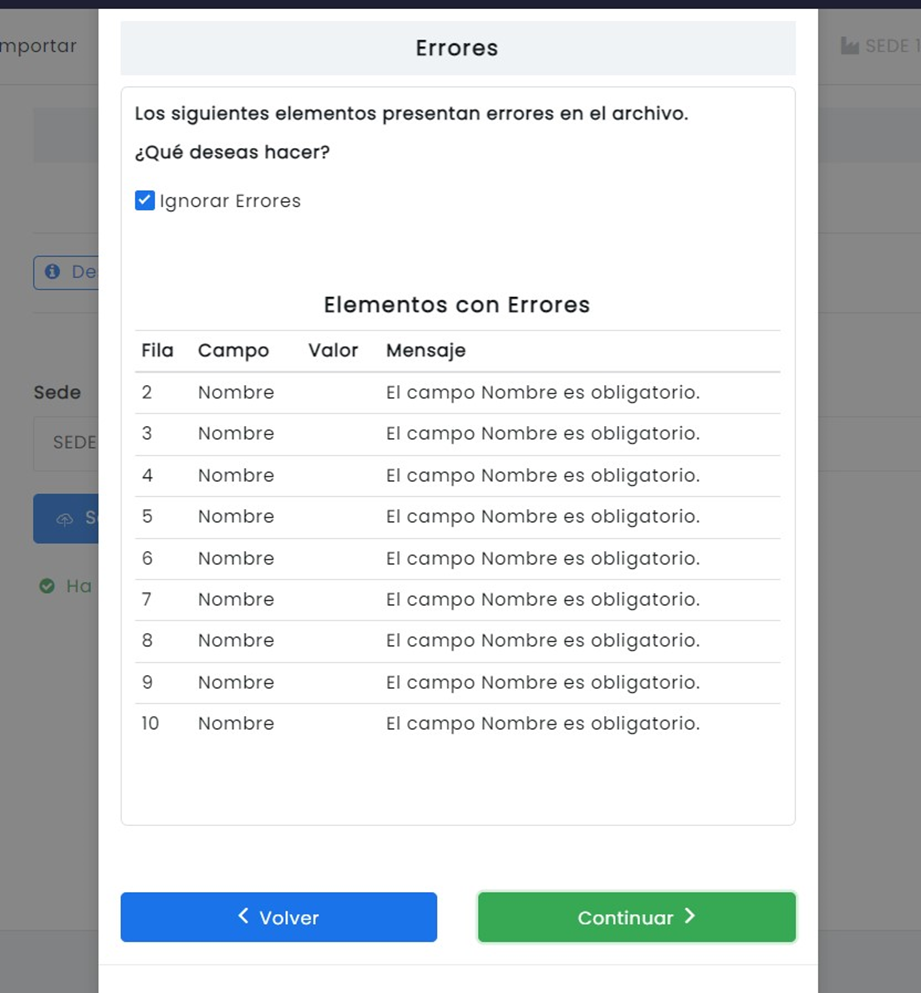
Task: Click the Errores dialog title bar
Action: coord(458,48)
